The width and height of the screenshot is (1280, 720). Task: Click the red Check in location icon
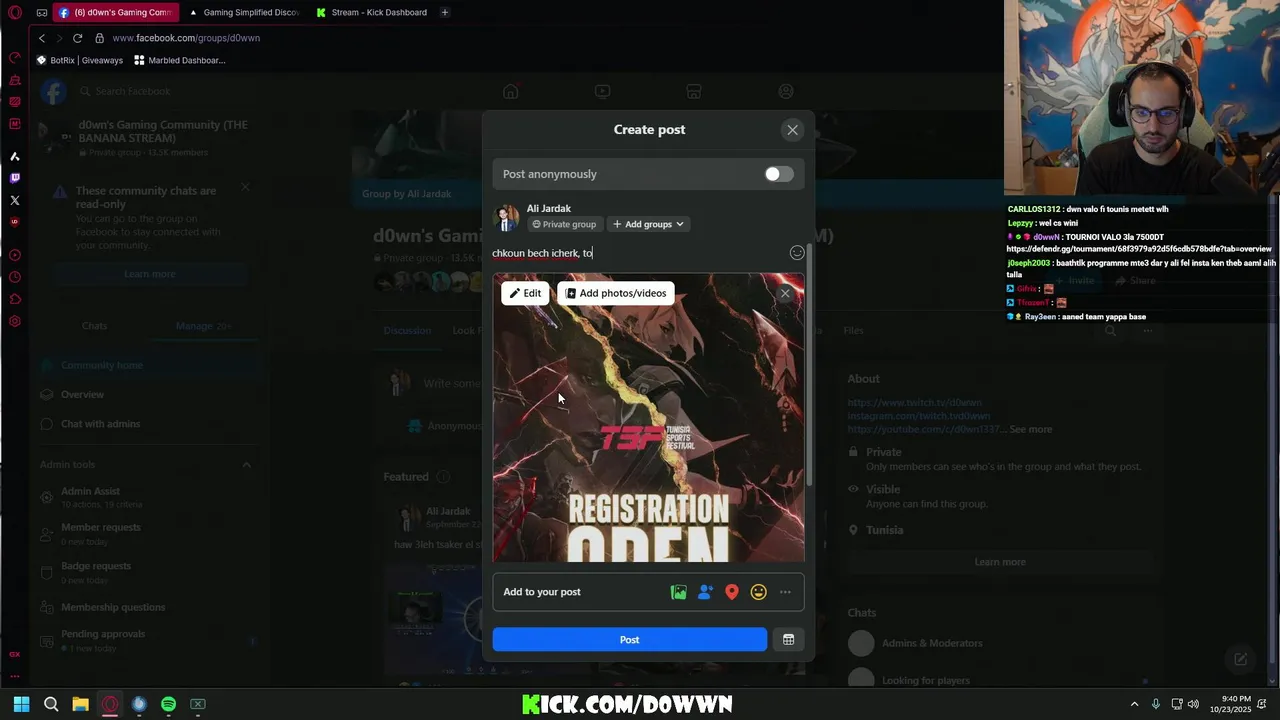point(732,592)
